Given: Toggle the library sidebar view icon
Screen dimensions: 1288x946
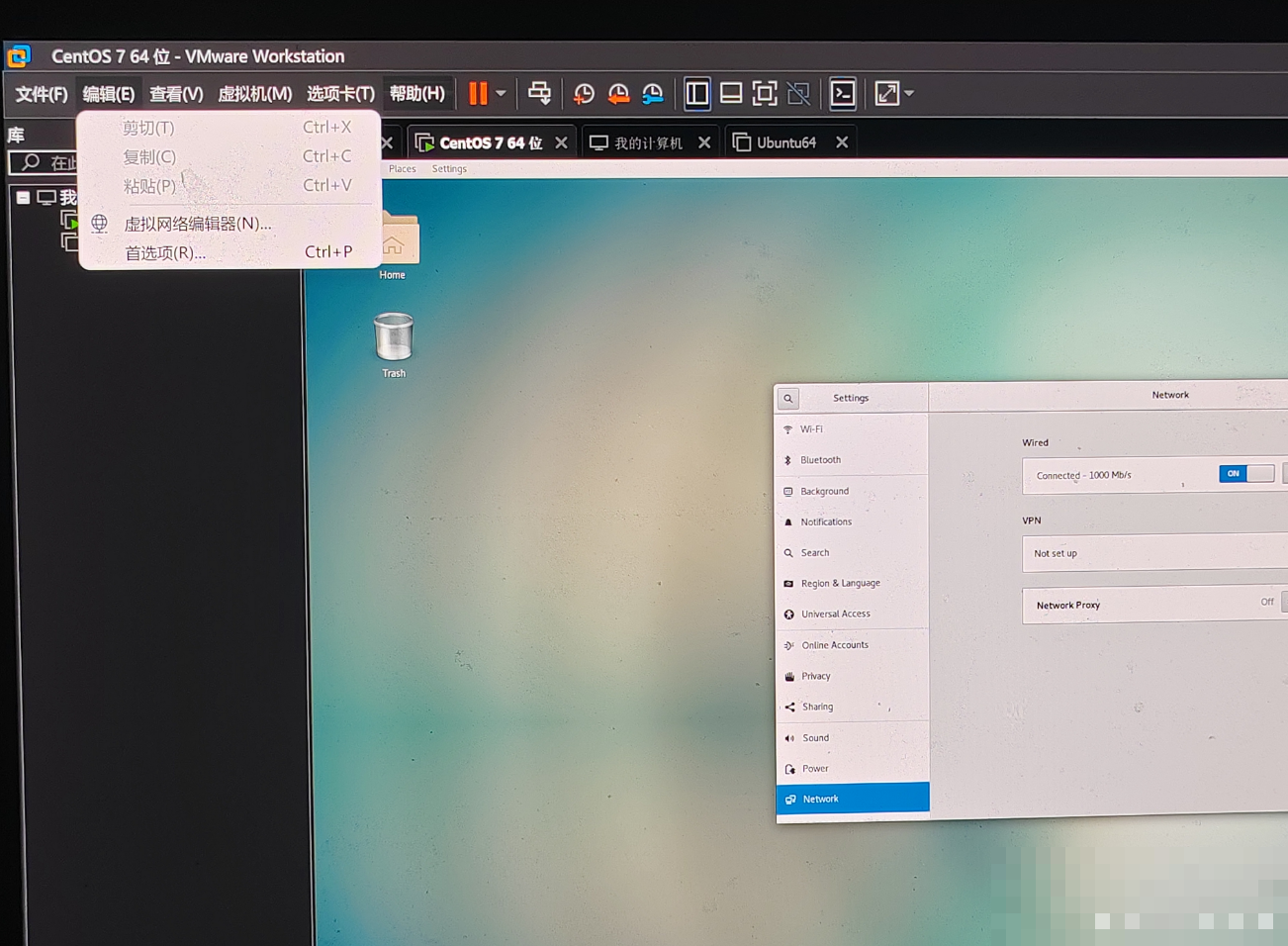Looking at the screenshot, I should [697, 94].
